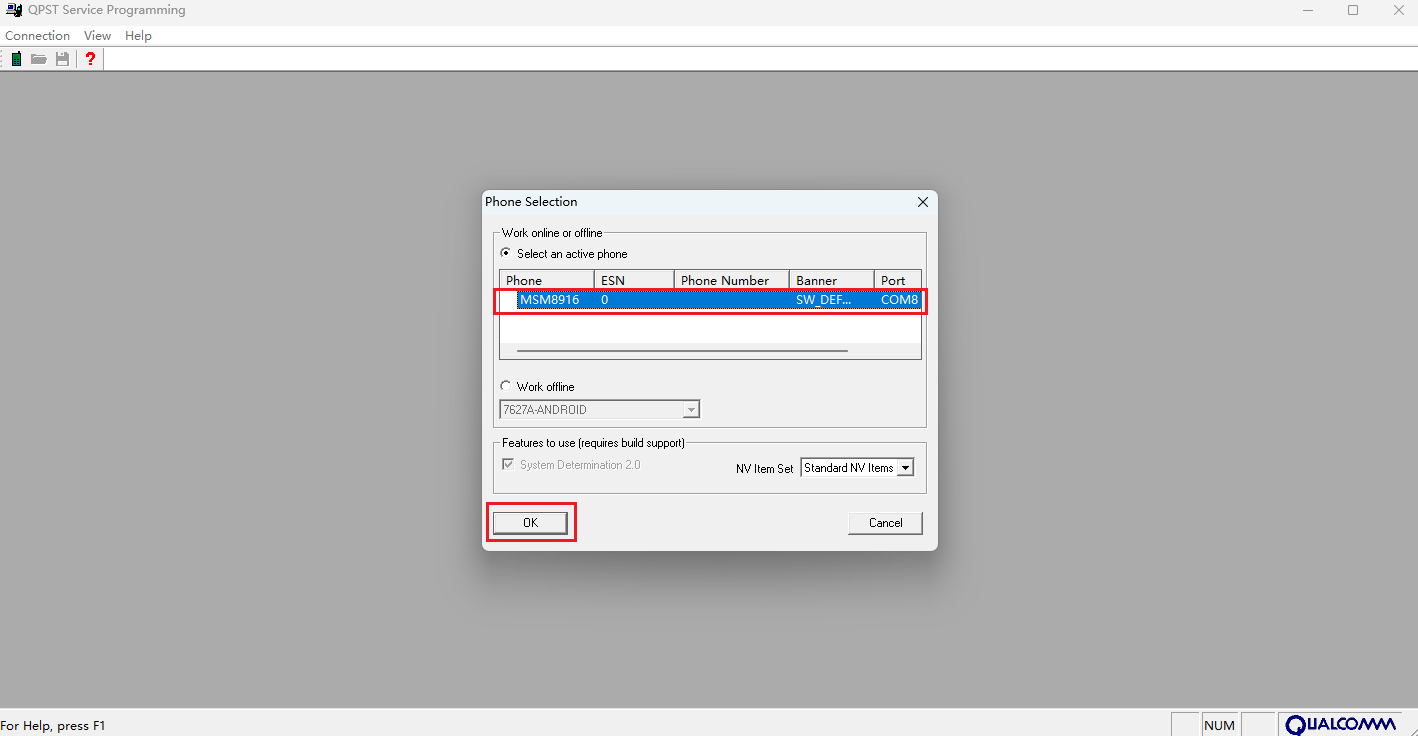Click the red question mark help icon

pyautogui.click(x=90, y=59)
